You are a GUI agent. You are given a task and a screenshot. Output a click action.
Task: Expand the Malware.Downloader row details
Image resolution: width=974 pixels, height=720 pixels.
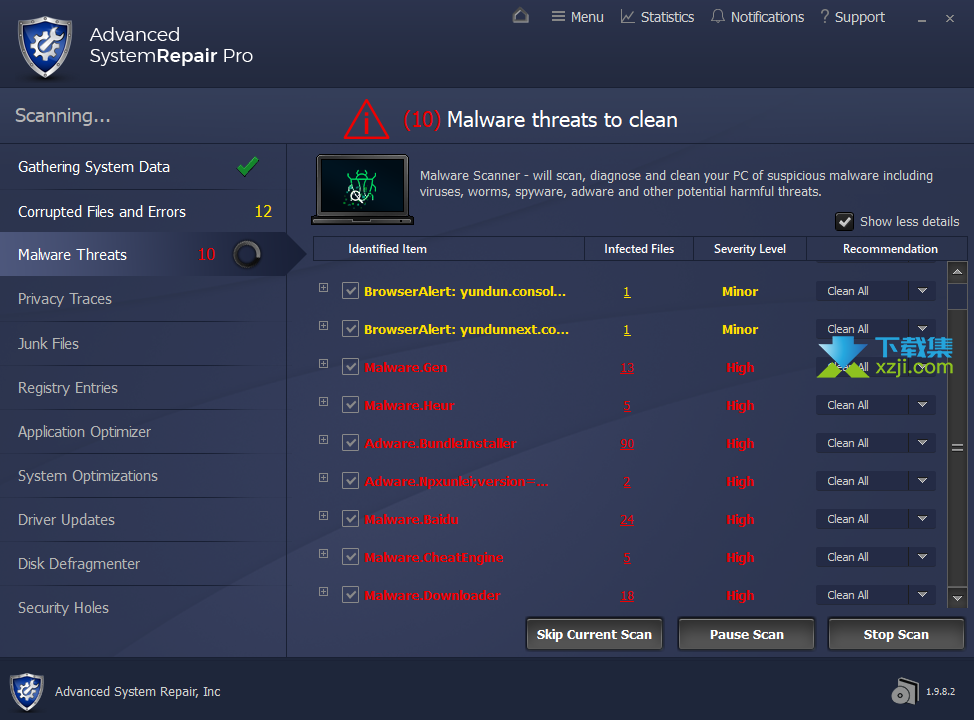pos(324,591)
